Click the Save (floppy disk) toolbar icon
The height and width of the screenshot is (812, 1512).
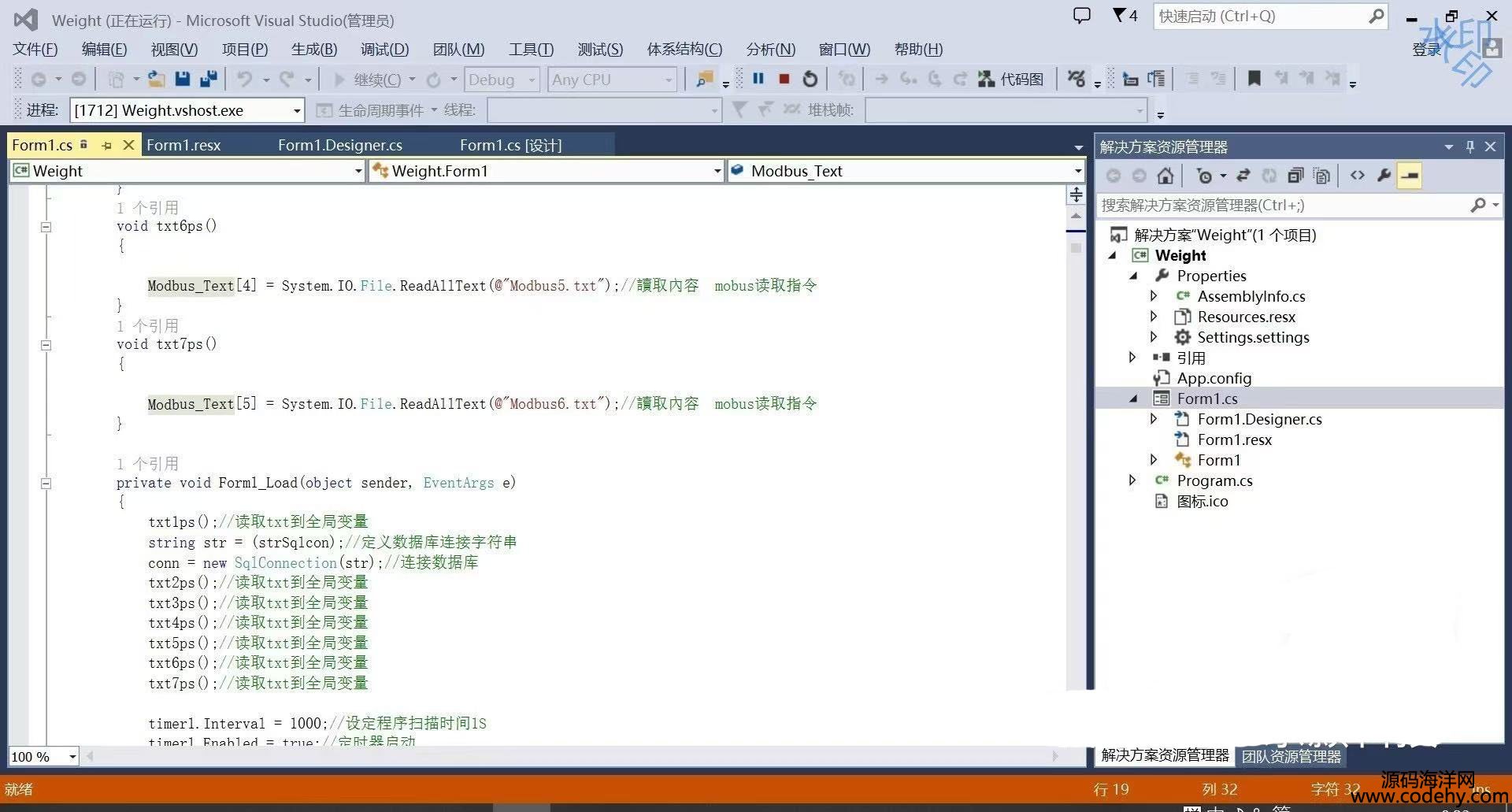click(183, 79)
